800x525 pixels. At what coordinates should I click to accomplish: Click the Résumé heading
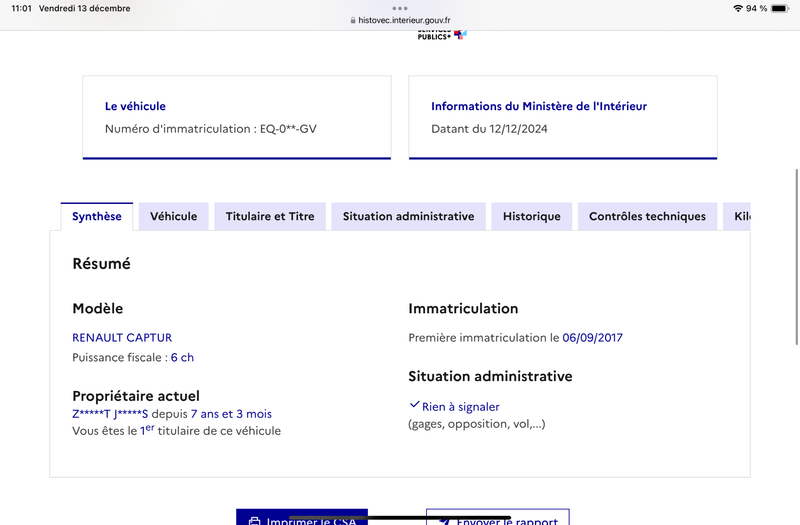pos(102,264)
